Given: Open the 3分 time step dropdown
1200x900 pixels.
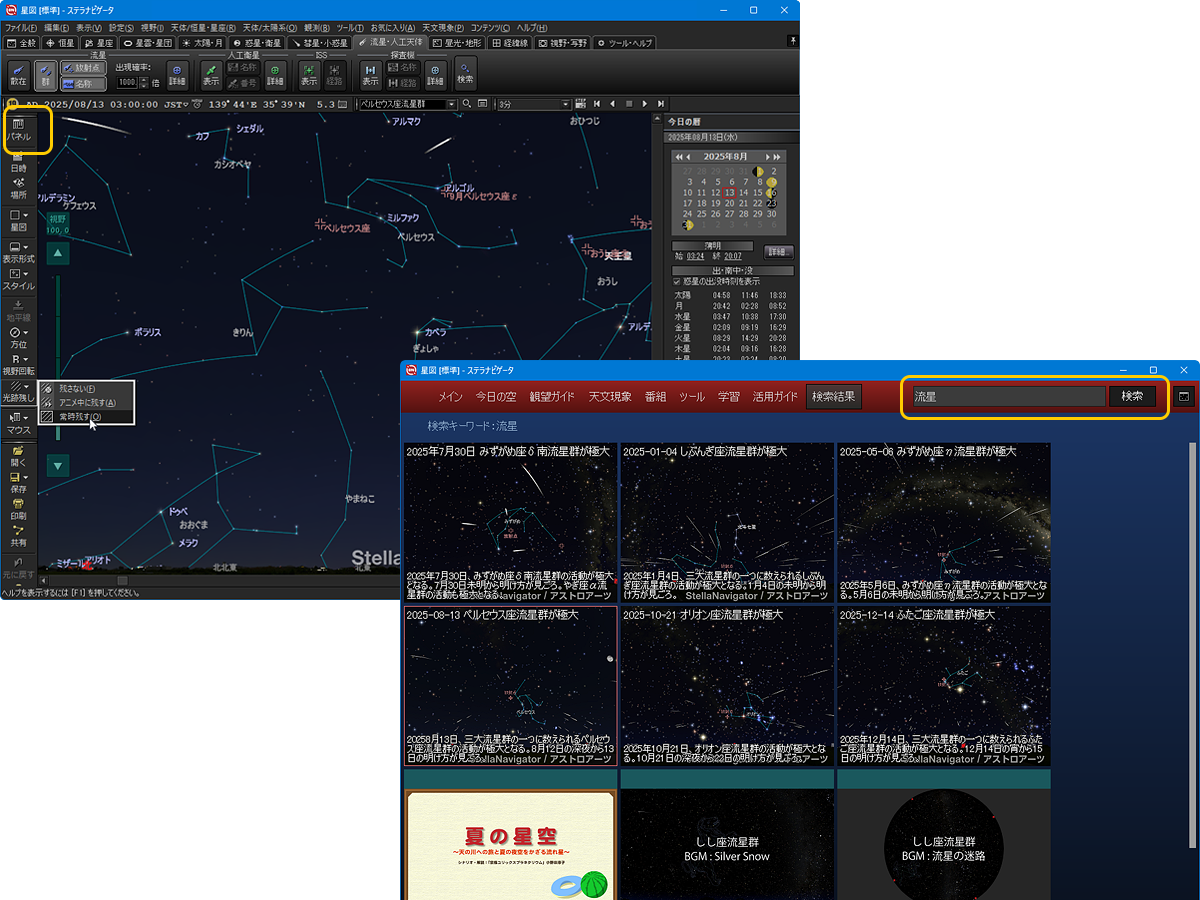Looking at the screenshot, I should coord(565,104).
